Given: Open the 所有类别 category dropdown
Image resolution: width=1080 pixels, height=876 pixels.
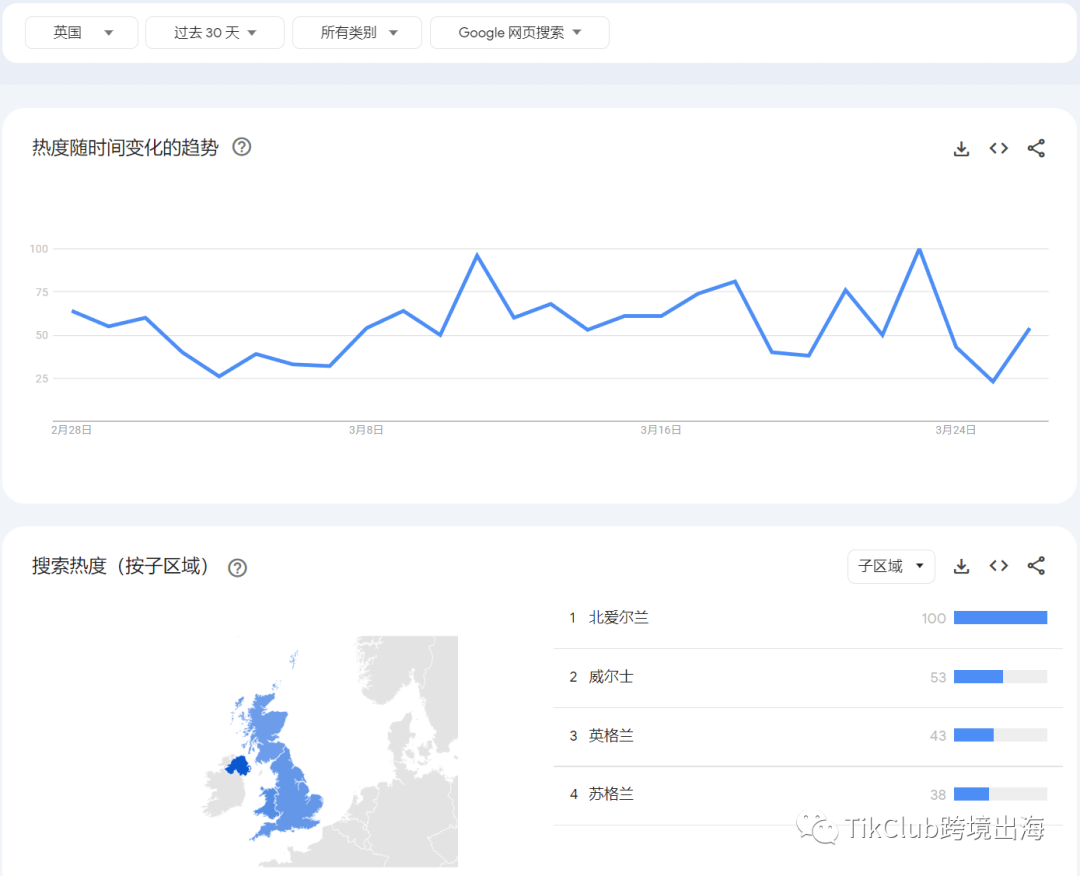Looking at the screenshot, I should point(357,32).
